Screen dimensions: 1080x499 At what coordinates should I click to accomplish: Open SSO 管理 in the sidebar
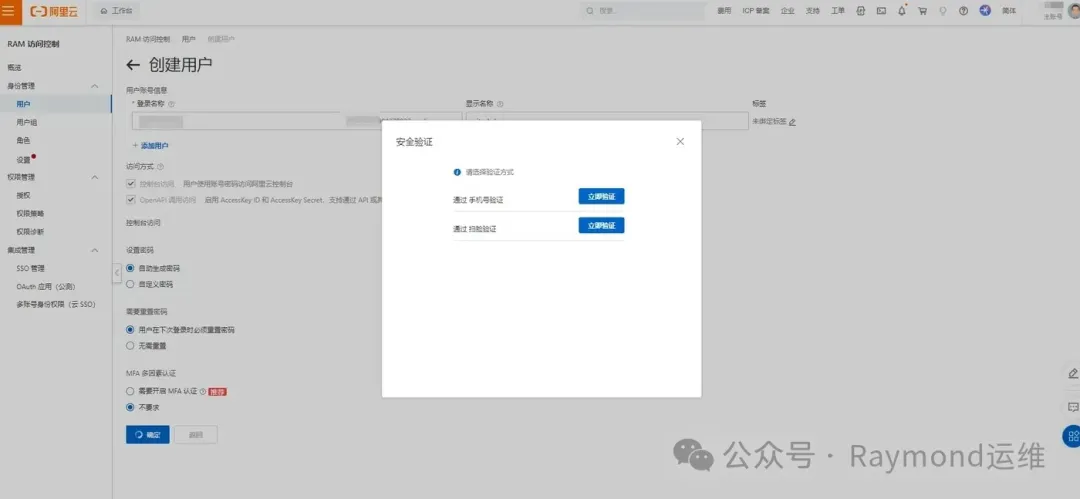pyautogui.click(x=30, y=269)
